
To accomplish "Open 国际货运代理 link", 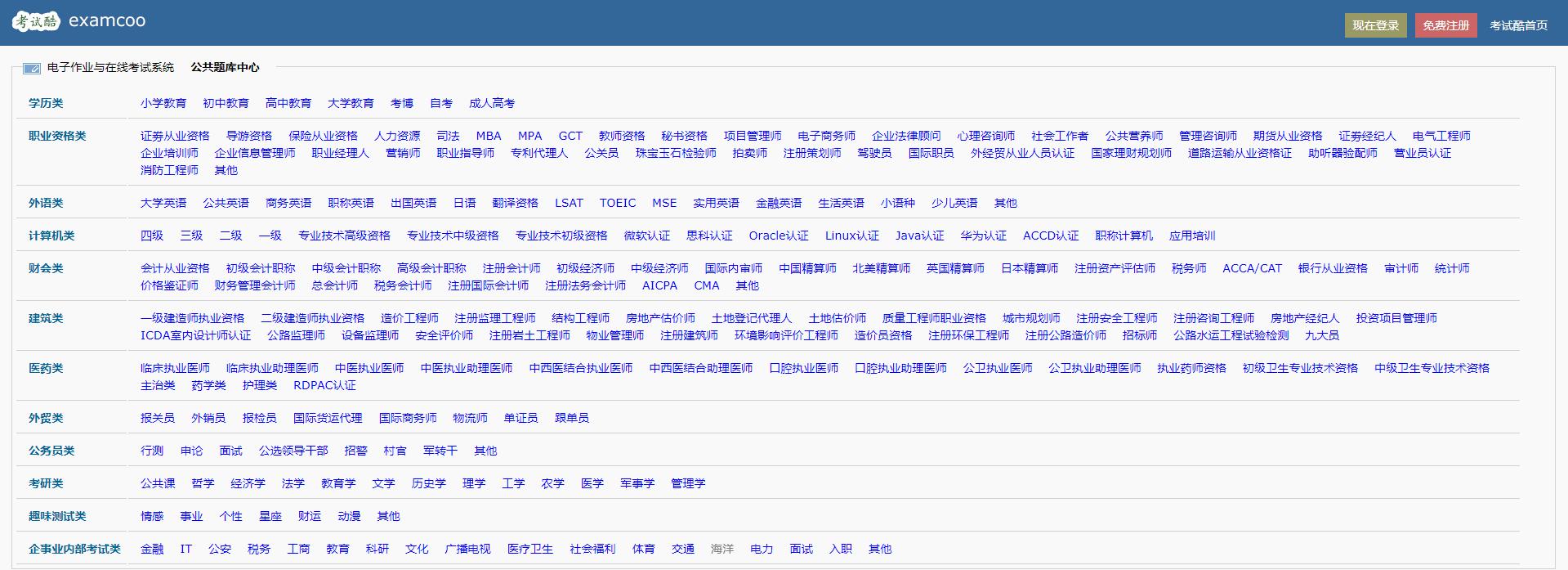I will pyautogui.click(x=328, y=418).
